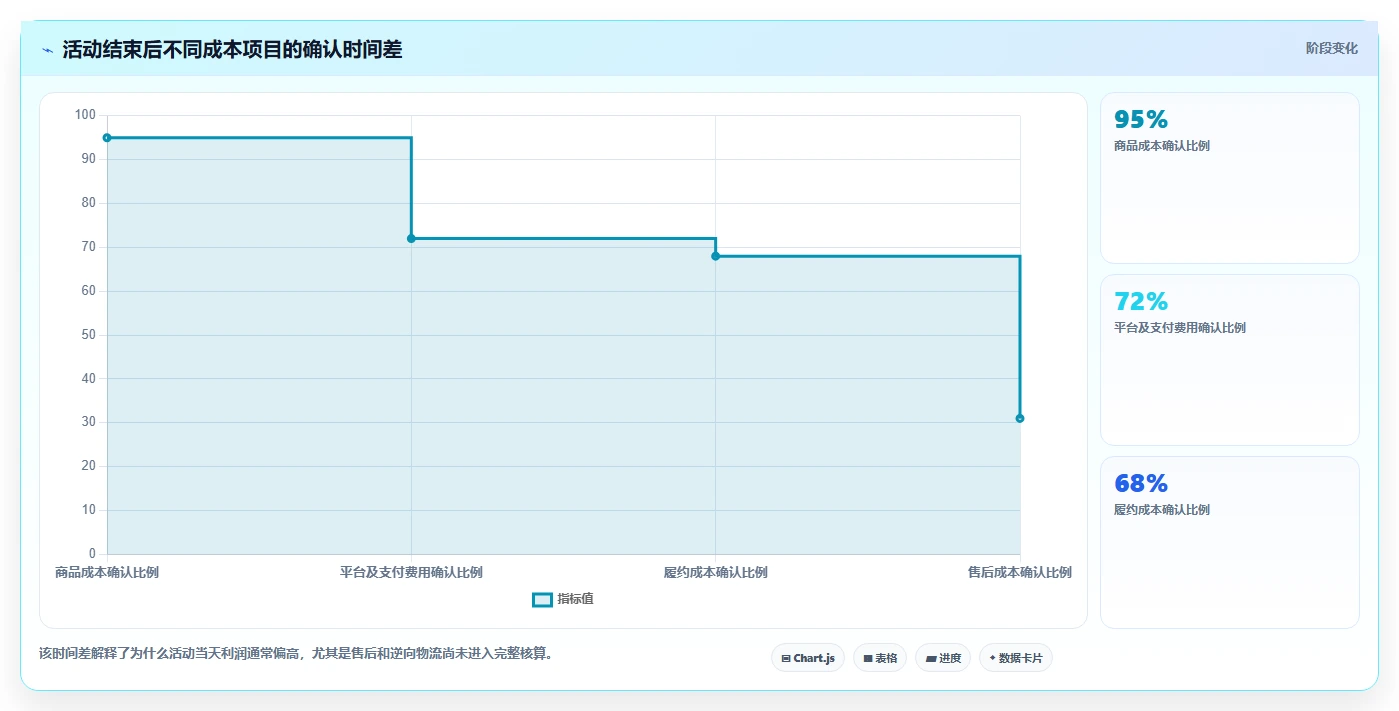Click the 数据卡片 tag pill
Screen dimensions: 1399x711
coord(1016,658)
